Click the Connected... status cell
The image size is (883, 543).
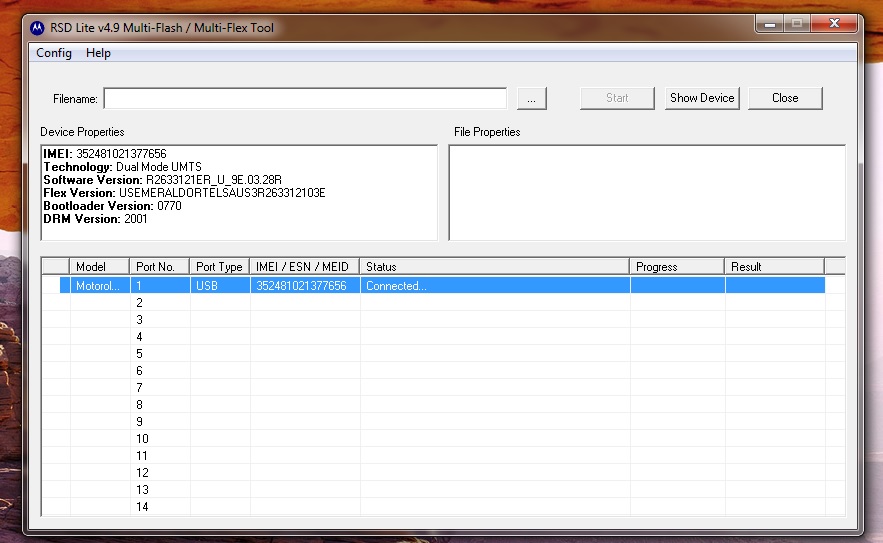[x=494, y=286]
